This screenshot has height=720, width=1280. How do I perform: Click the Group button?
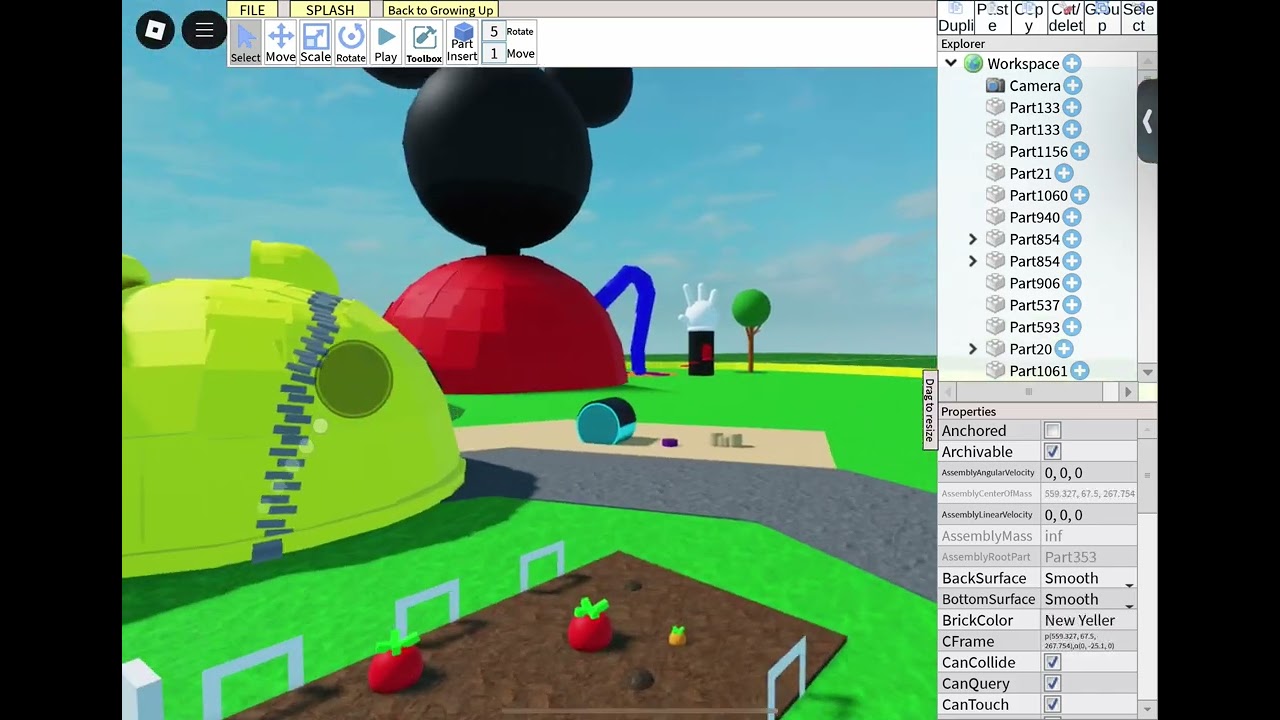coord(1102,18)
